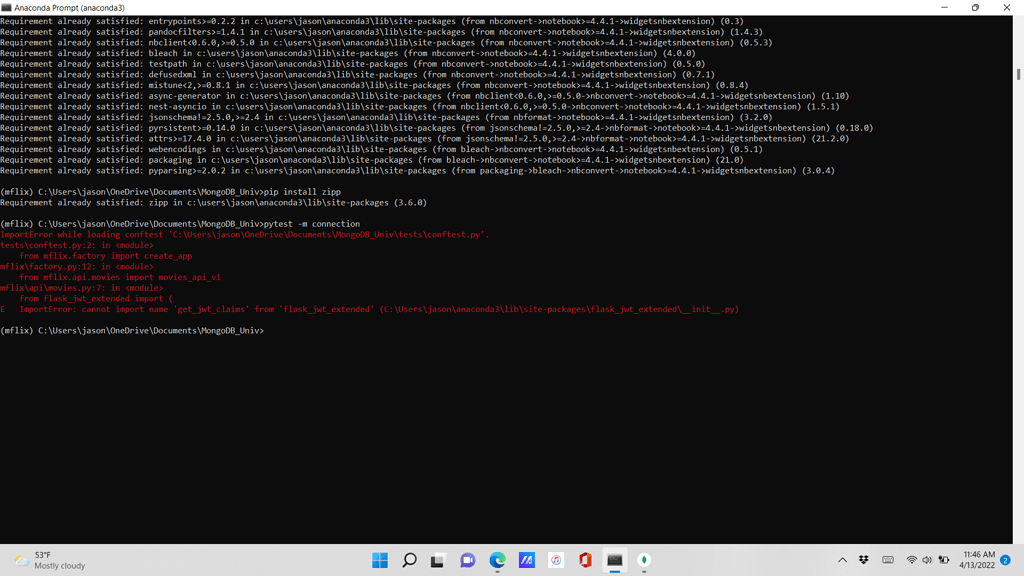Launch Microsoft Edge from the taskbar

[496, 560]
